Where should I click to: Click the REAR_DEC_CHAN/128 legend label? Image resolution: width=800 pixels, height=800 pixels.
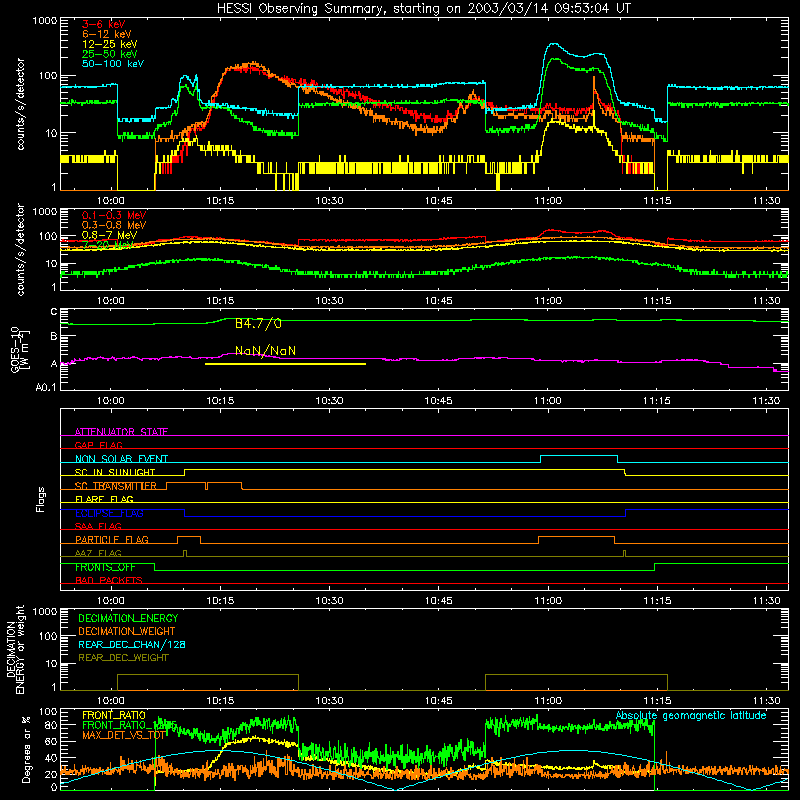click(x=132, y=644)
